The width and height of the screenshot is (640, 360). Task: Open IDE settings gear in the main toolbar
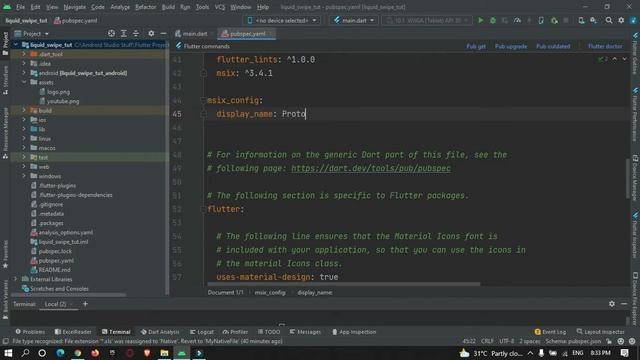point(621,20)
